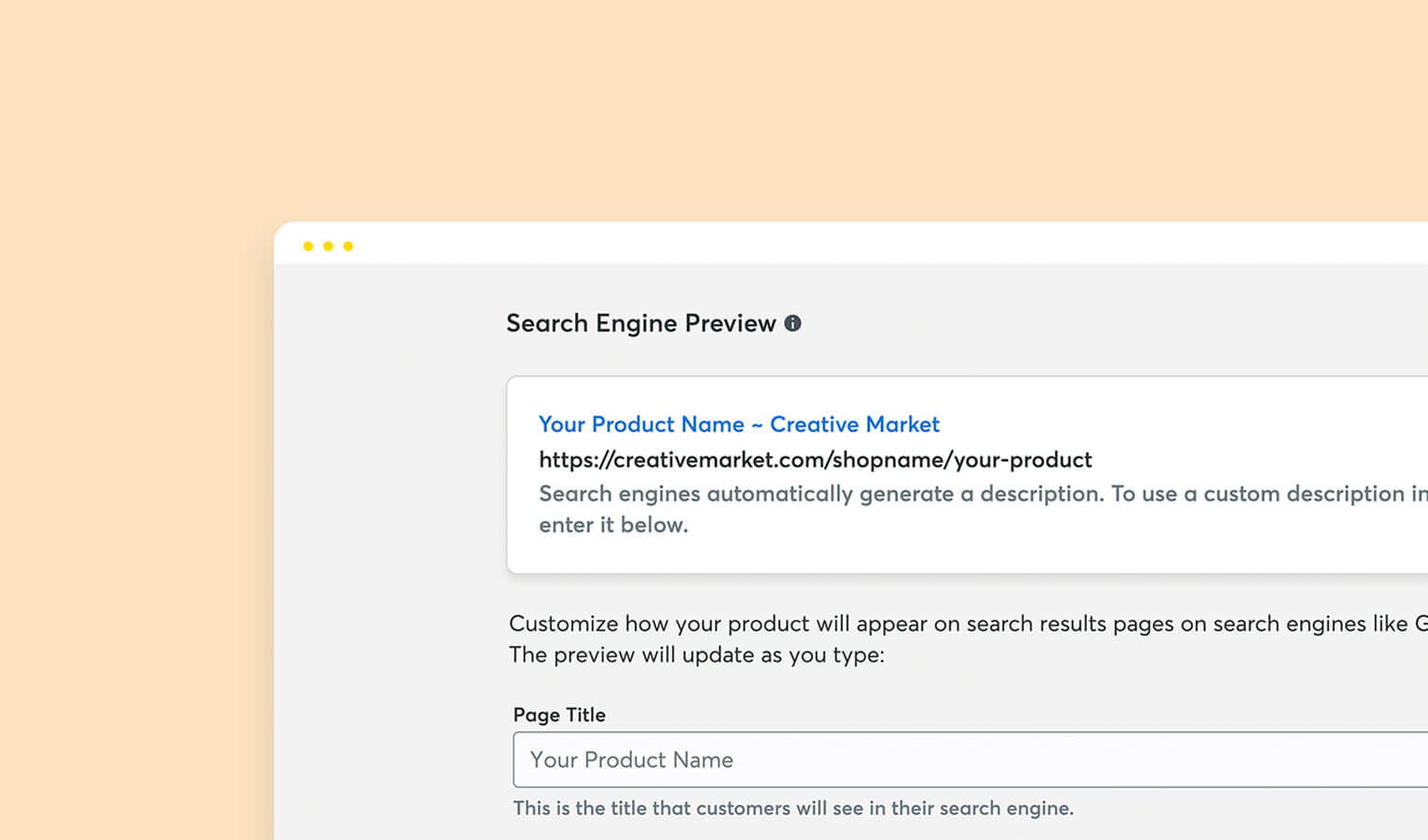Click the 'Customize how your product' instruction text
The height and width of the screenshot is (840, 1428).
point(968,623)
